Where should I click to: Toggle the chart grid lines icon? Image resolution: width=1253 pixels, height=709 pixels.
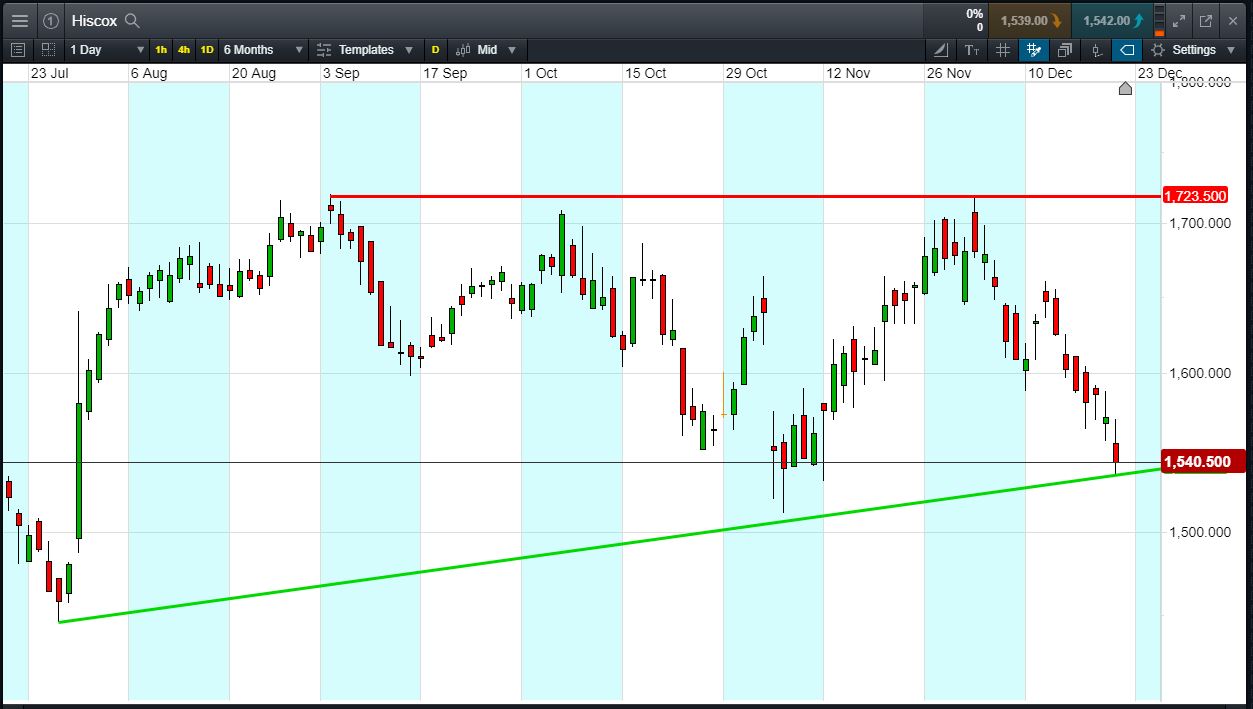1003,49
